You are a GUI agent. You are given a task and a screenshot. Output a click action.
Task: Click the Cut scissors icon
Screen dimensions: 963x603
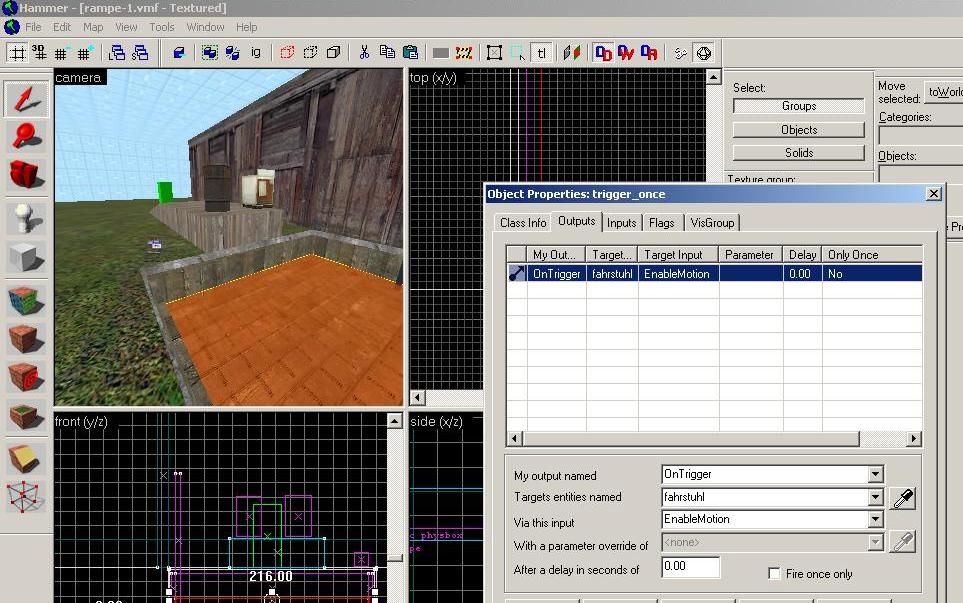click(364, 53)
